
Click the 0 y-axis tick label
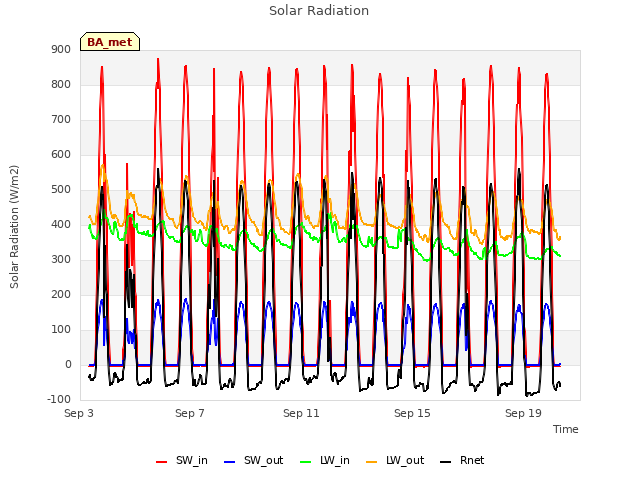68,364
